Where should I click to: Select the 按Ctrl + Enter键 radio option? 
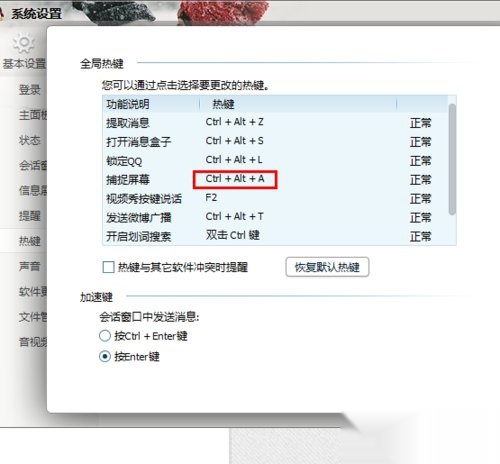point(105,336)
